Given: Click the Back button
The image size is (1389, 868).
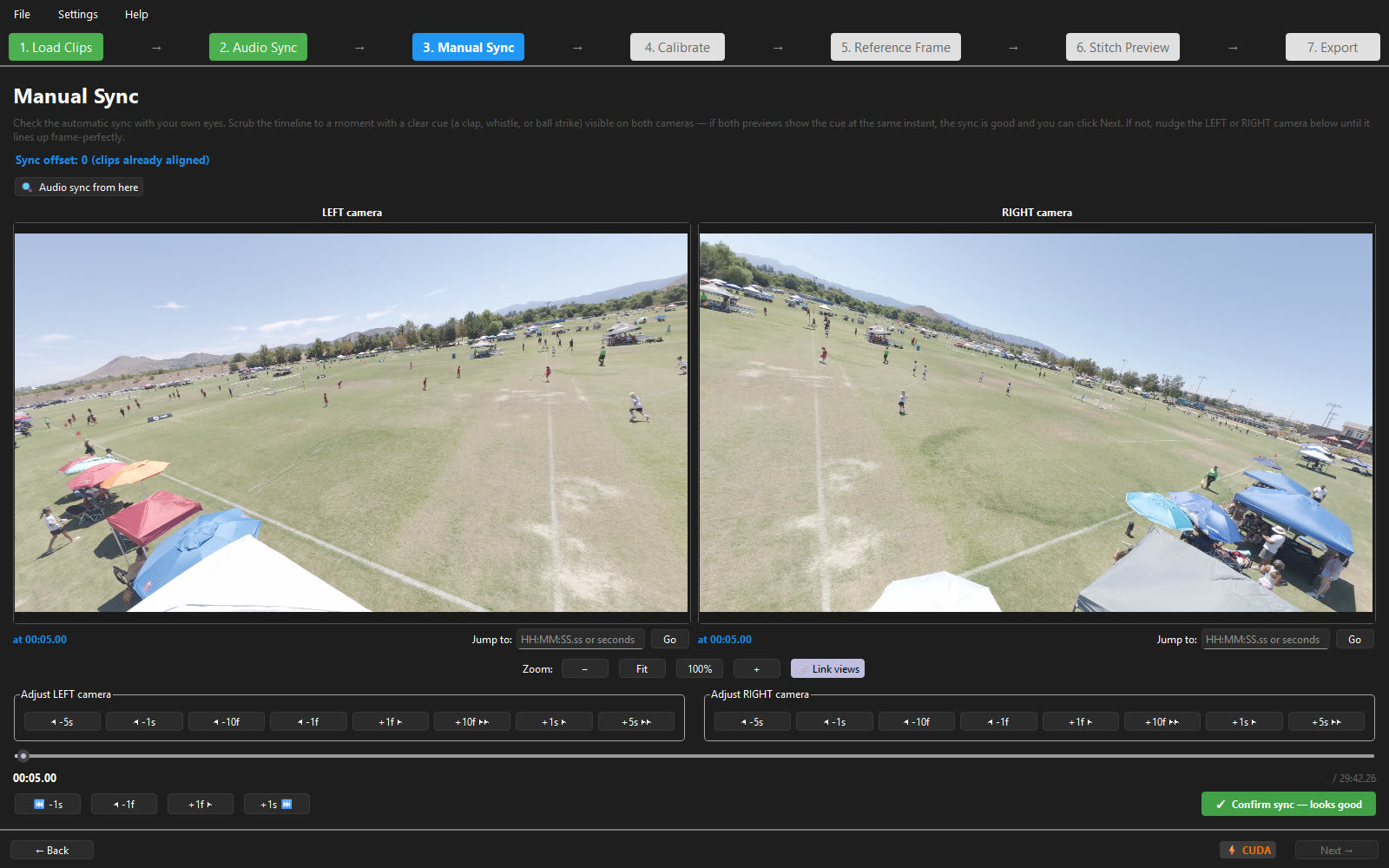Looking at the screenshot, I should coord(52,850).
